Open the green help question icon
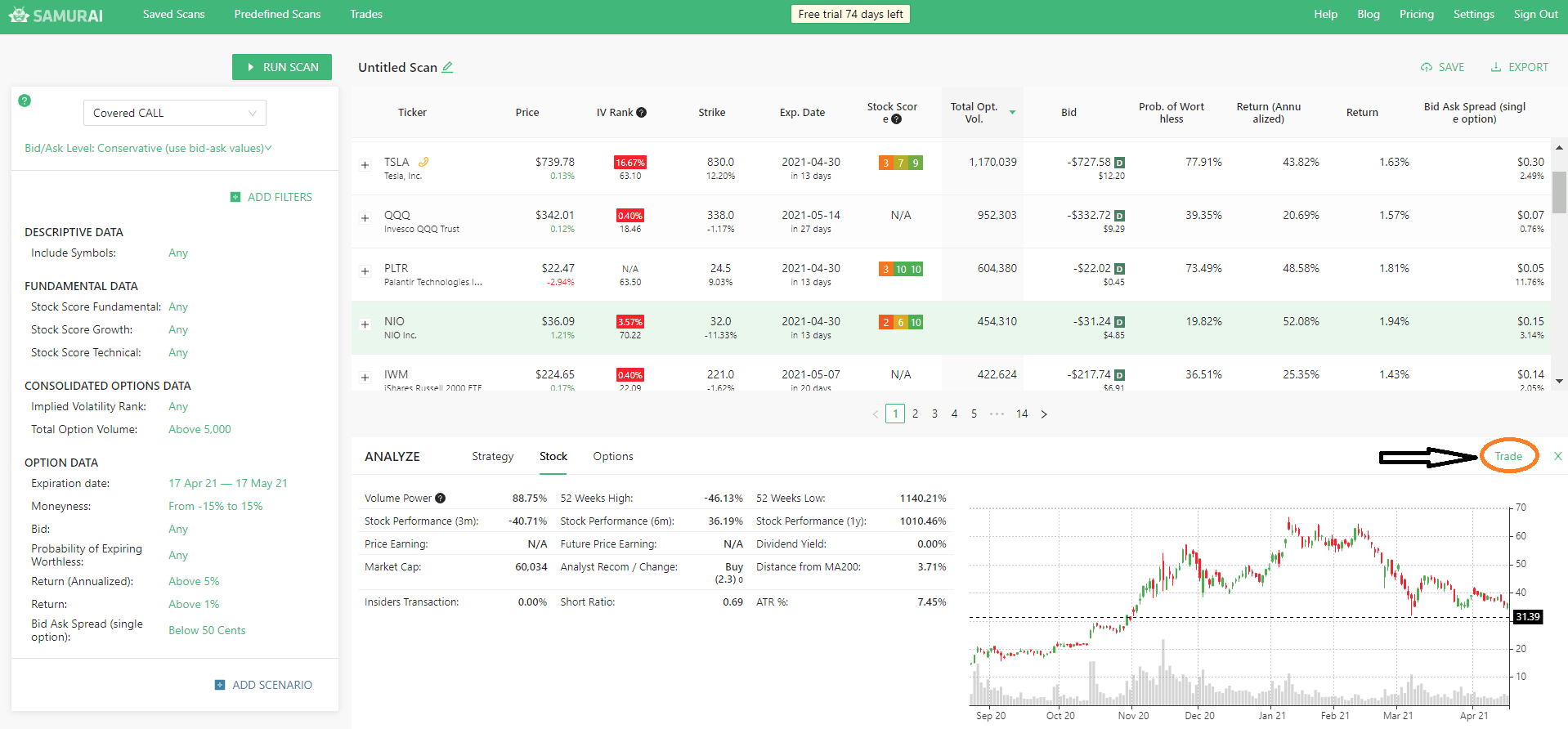Viewport: 1568px width, 729px height. [x=25, y=101]
